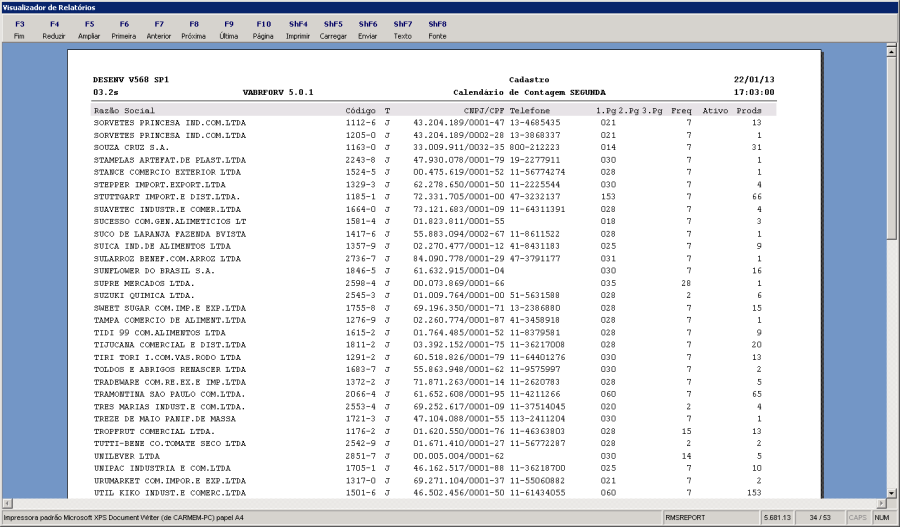The height and width of the screenshot is (527, 900).
Task: Click the horizontal scrollbar left arrow
Action: pos(7,503)
